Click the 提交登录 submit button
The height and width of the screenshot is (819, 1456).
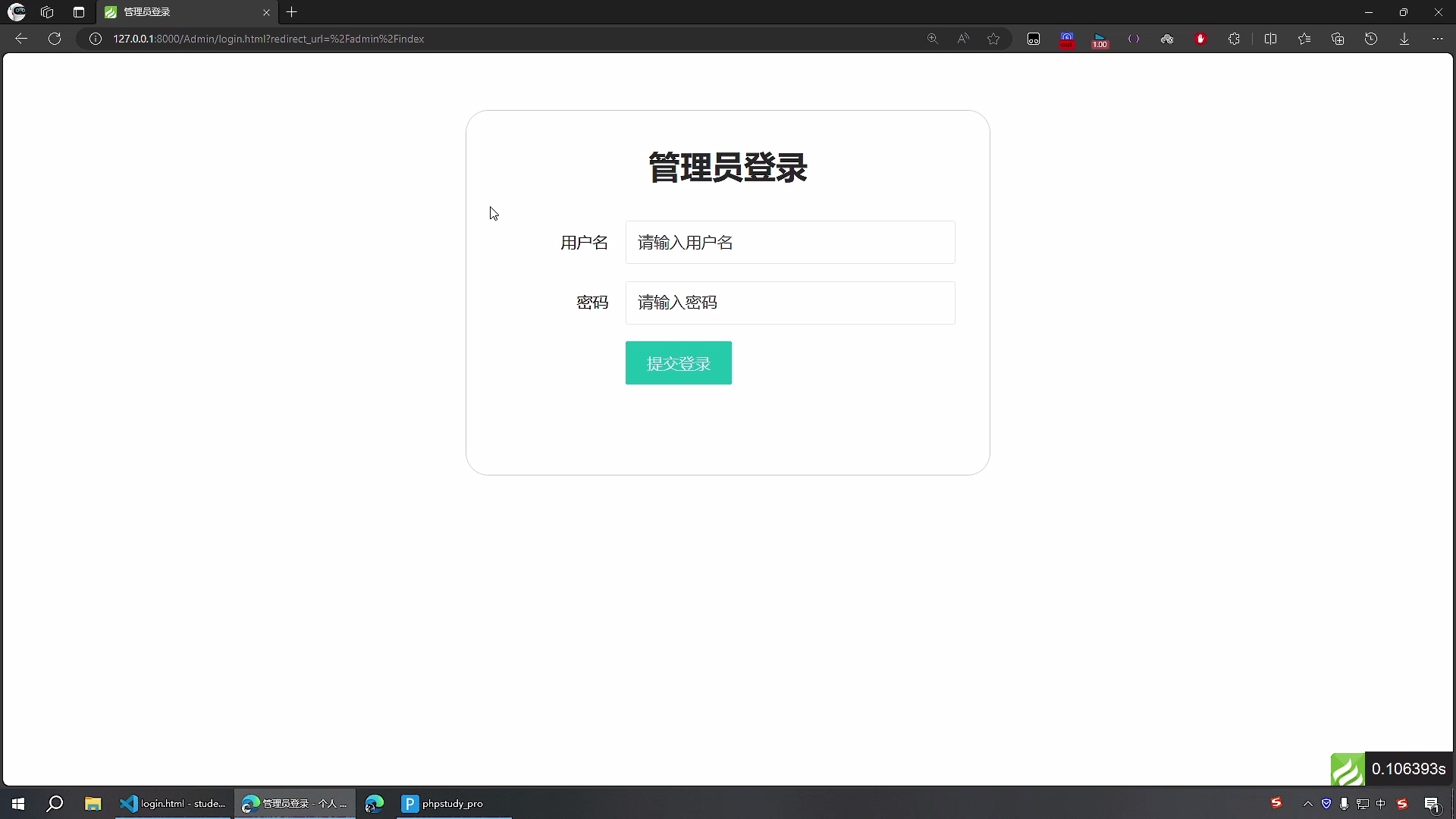coord(678,363)
